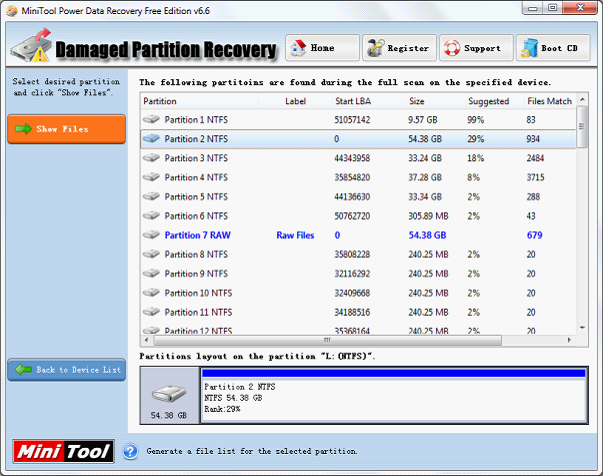Image resolution: width=603 pixels, height=476 pixels.
Task: Click the drive icon for Partition 3 NTFS
Action: 151,158
